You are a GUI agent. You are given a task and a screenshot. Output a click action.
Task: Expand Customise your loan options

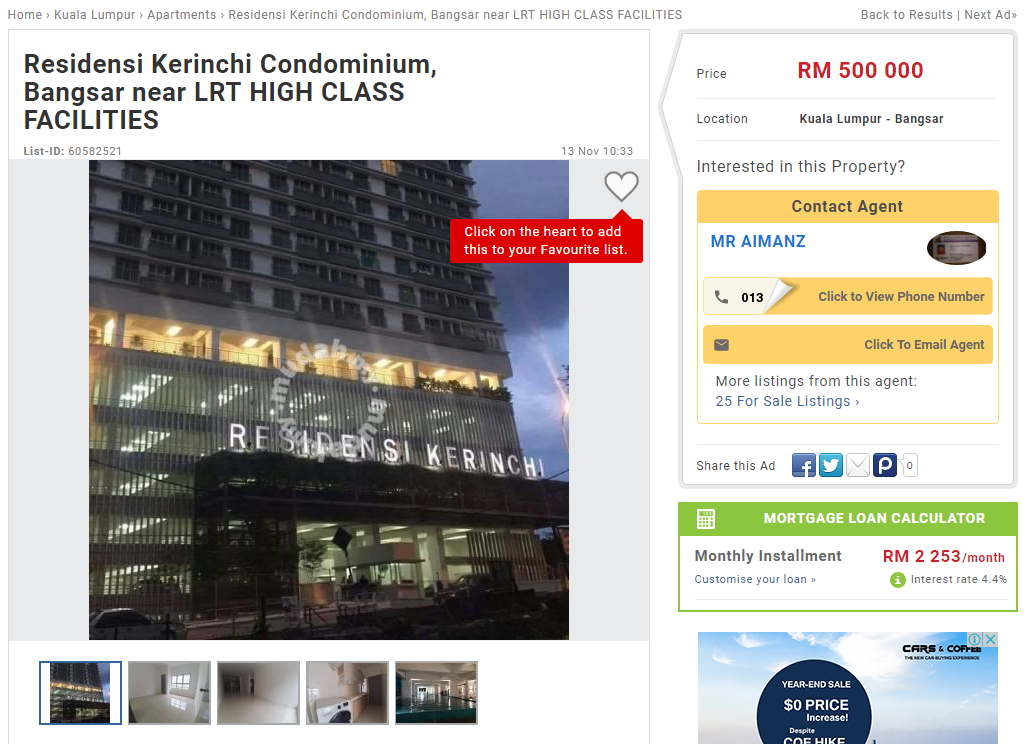point(755,579)
